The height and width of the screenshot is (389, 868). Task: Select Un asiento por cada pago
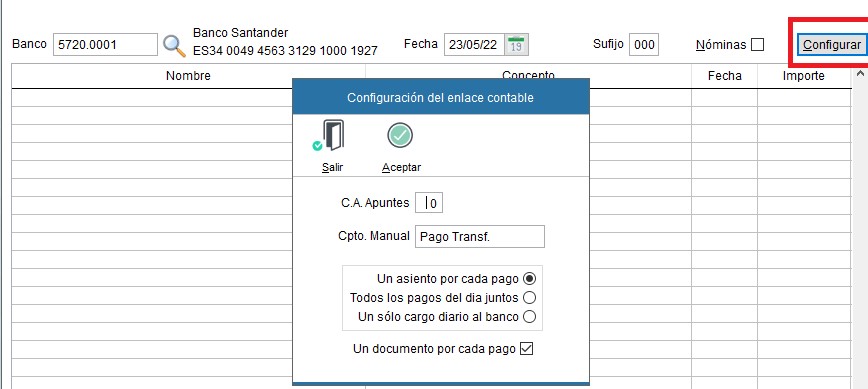click(530, 278)
